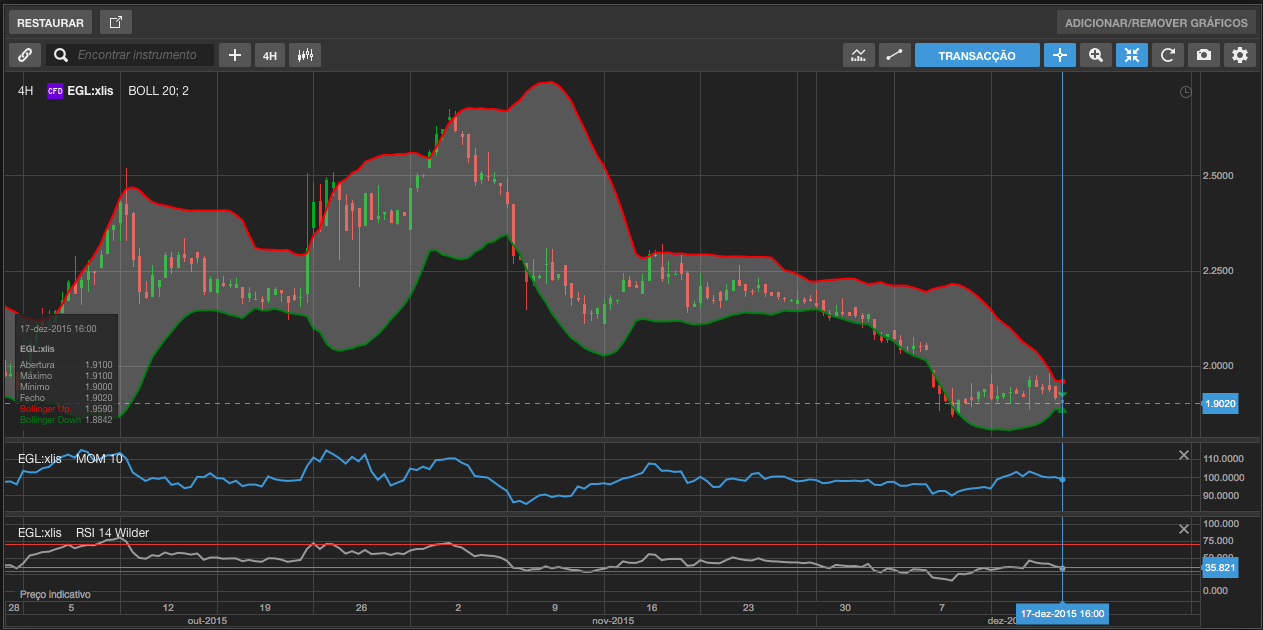Open chart in a pop-out window
The width and height of the screenshot is (1263, 630).
pos(116,22)
